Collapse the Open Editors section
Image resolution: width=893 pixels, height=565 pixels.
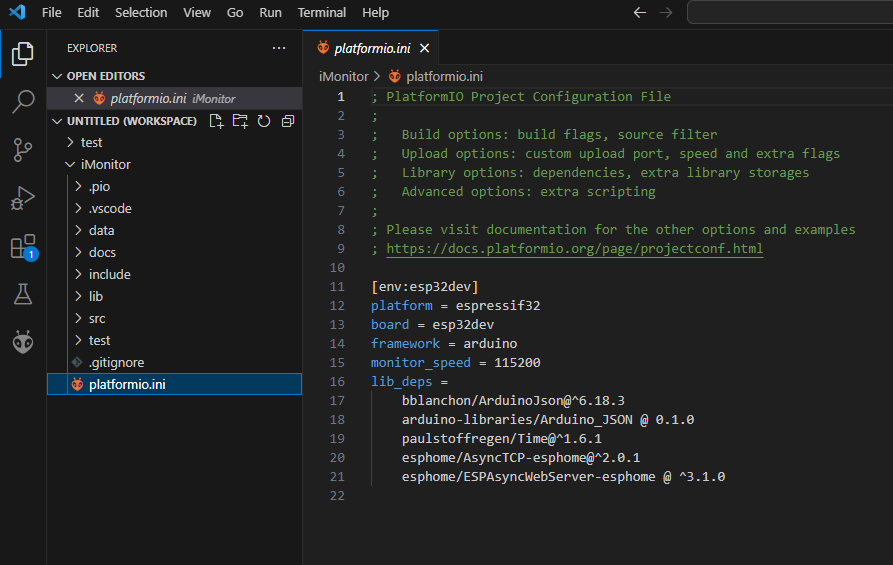pyautogui.click(x=105, y=76)
